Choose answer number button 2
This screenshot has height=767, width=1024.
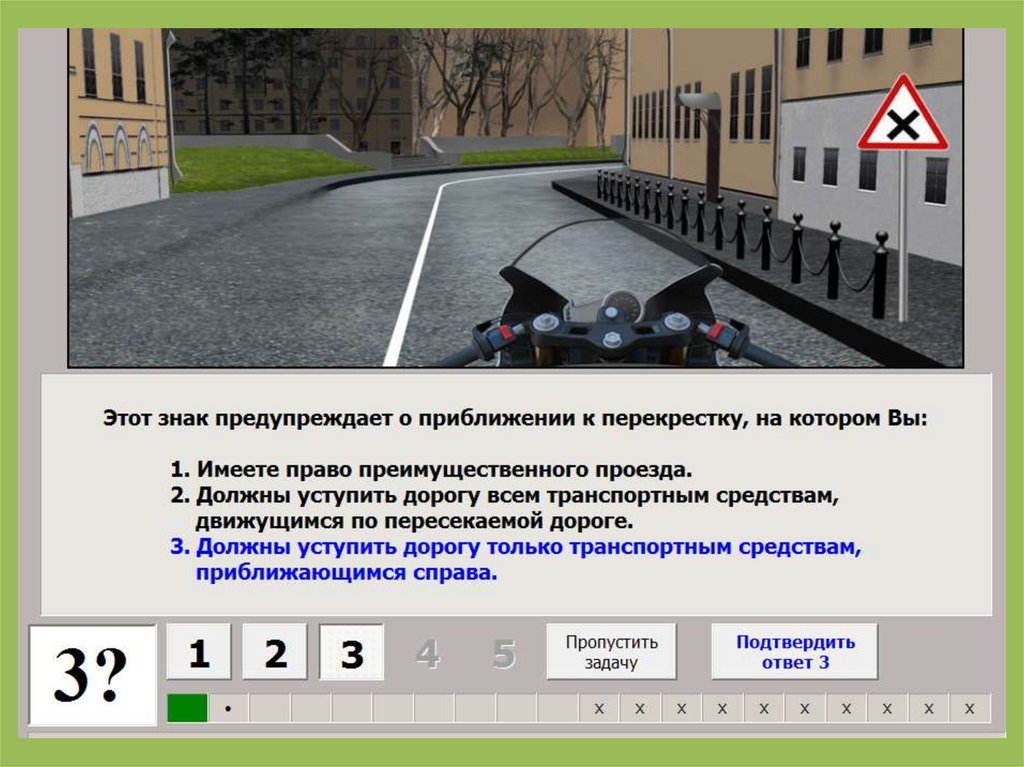[275, 653]
